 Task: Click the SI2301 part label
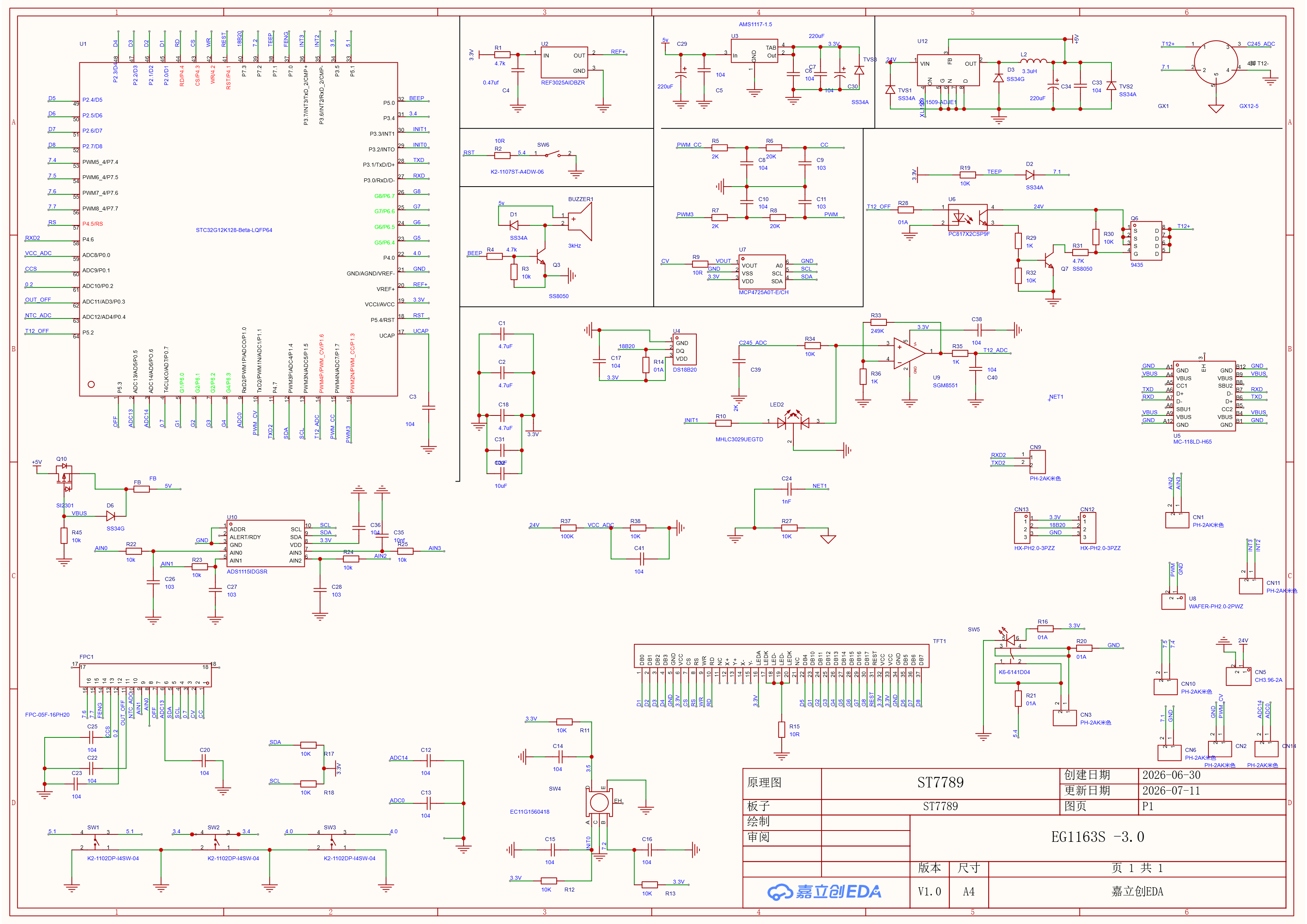[x=64, y=505]
